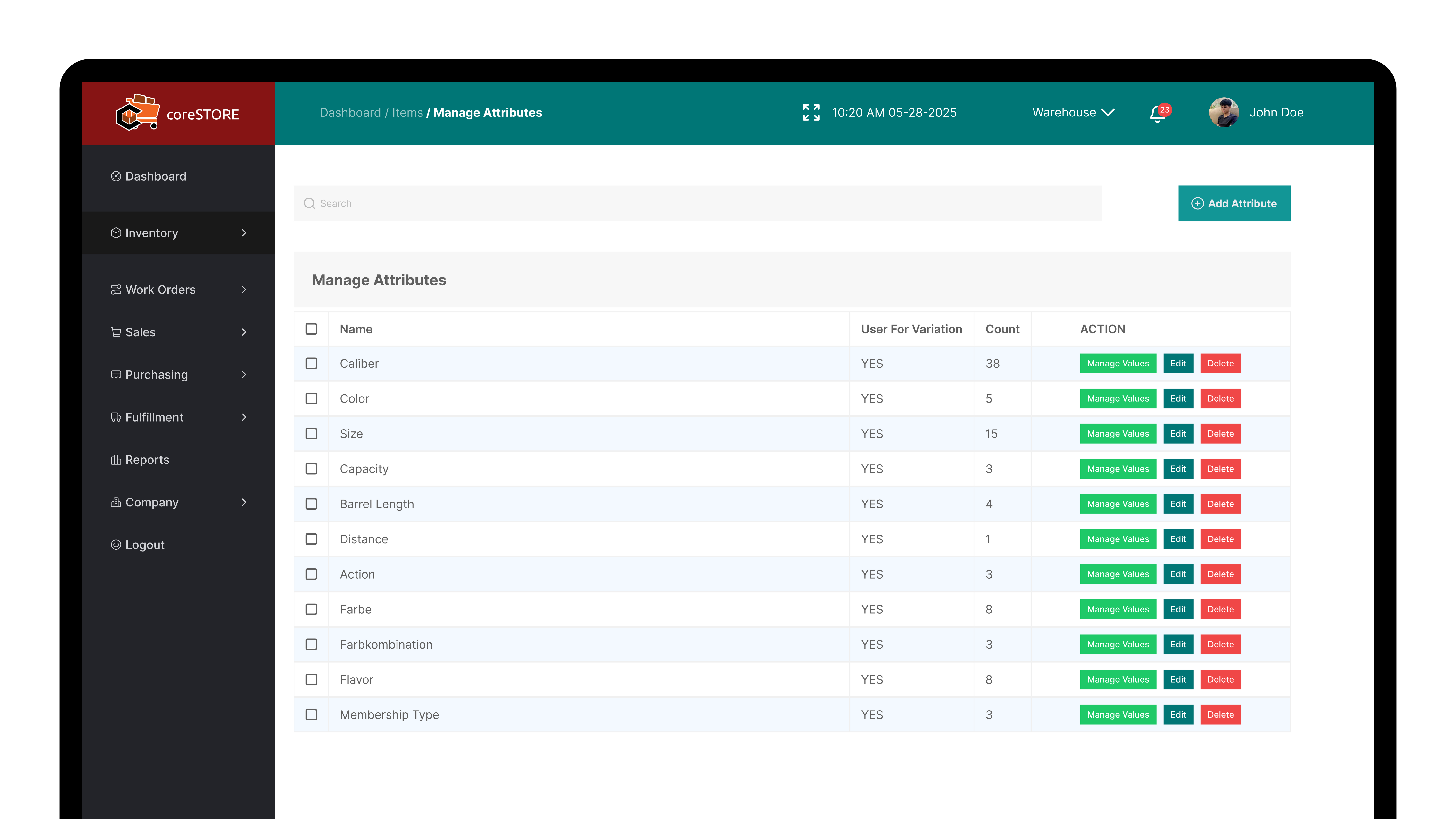Delete the Distance attribute

tap(1221, 539)
